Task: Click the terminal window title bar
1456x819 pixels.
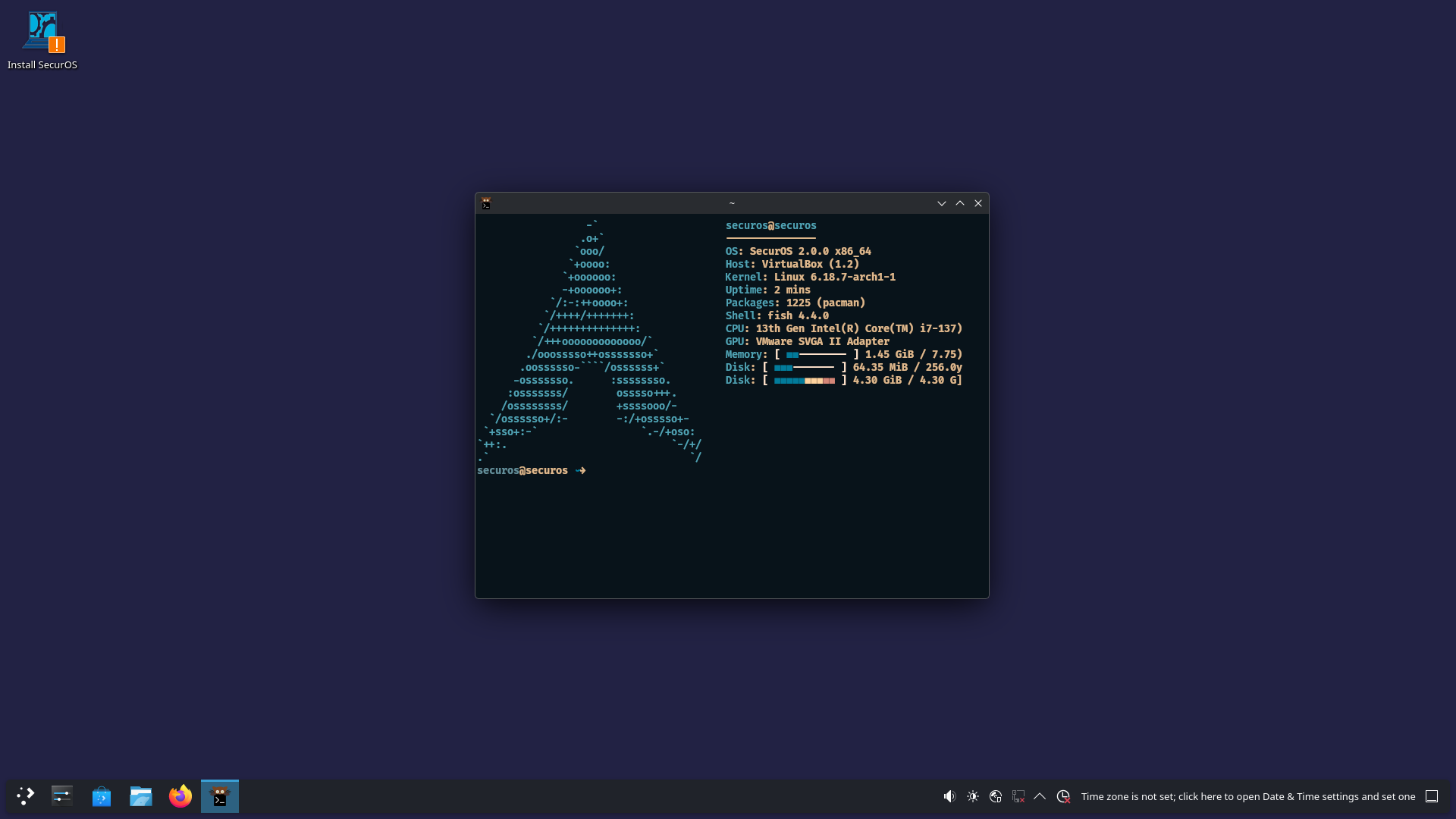Action: pos(730,203)
